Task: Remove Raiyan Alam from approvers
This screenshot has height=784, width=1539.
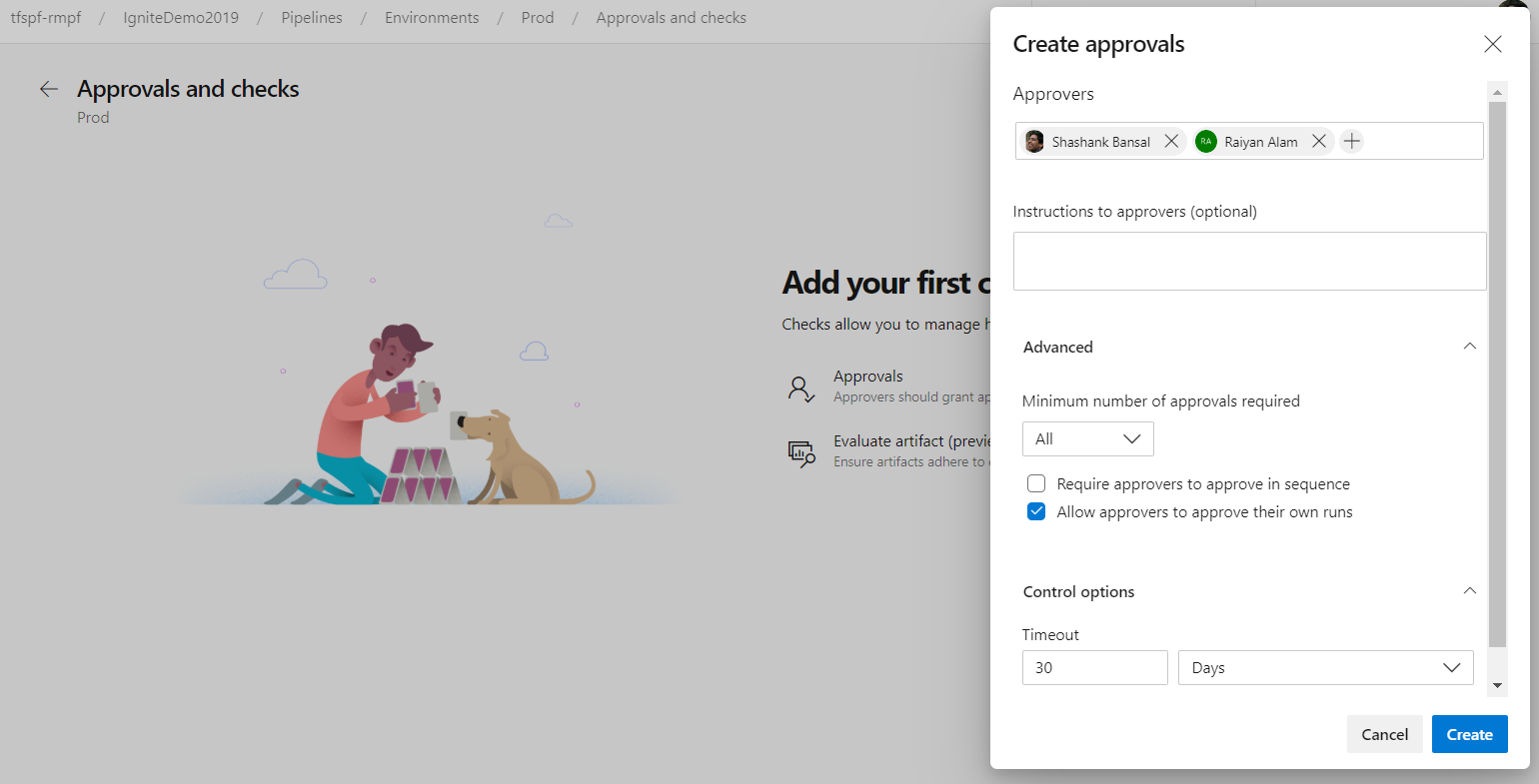Action: point(1319,142)
